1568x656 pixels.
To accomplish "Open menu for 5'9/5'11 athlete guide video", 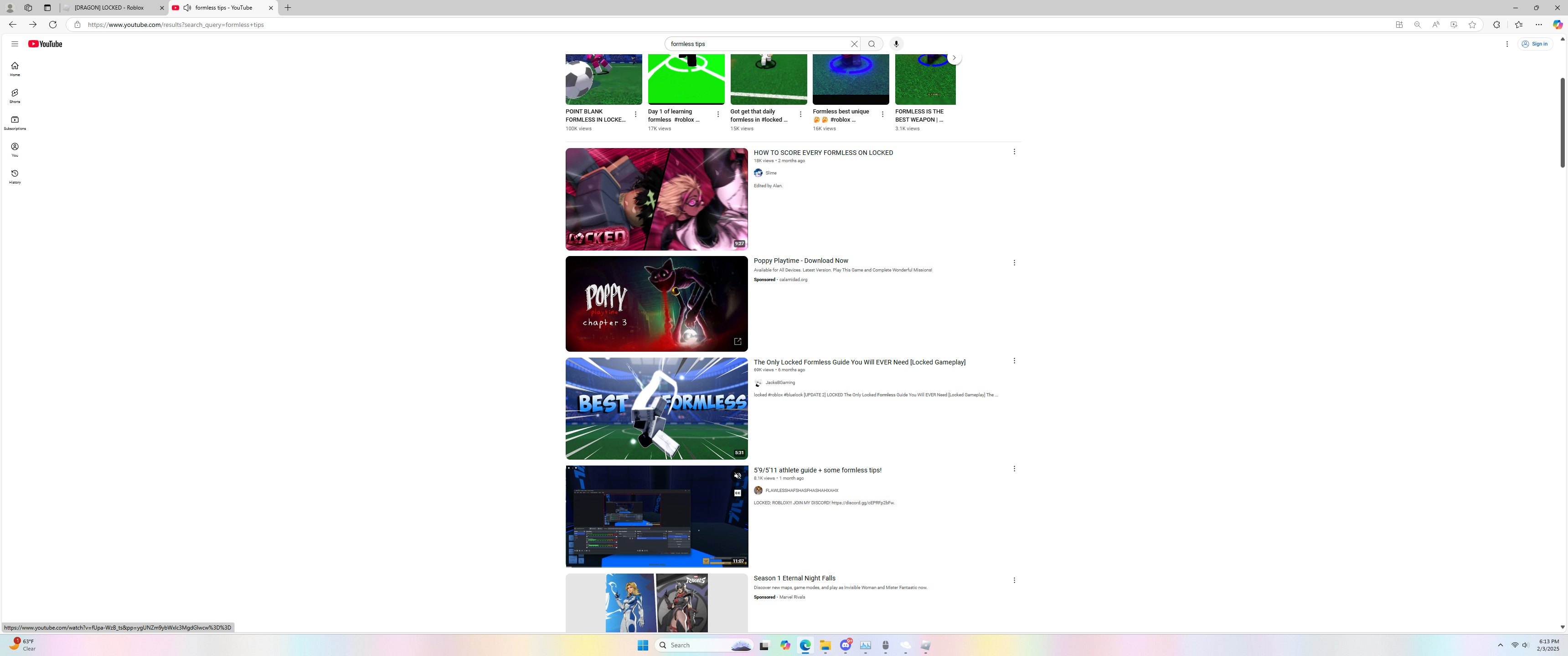I will pyautogui.click(x=1013, y=469).
